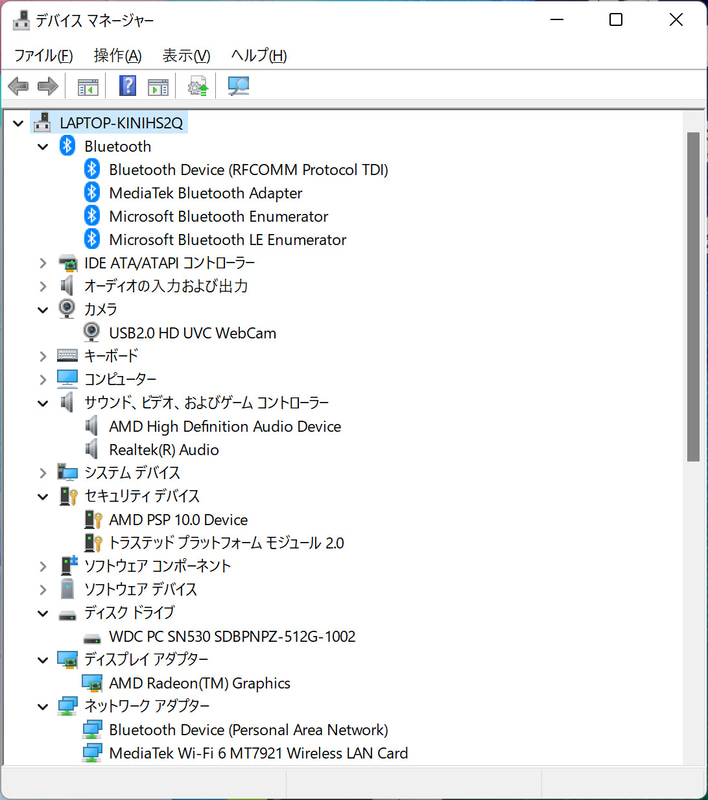Expand the キーボード category
The width and height of the screenshot is (708, 800).
tap(43, 356)
